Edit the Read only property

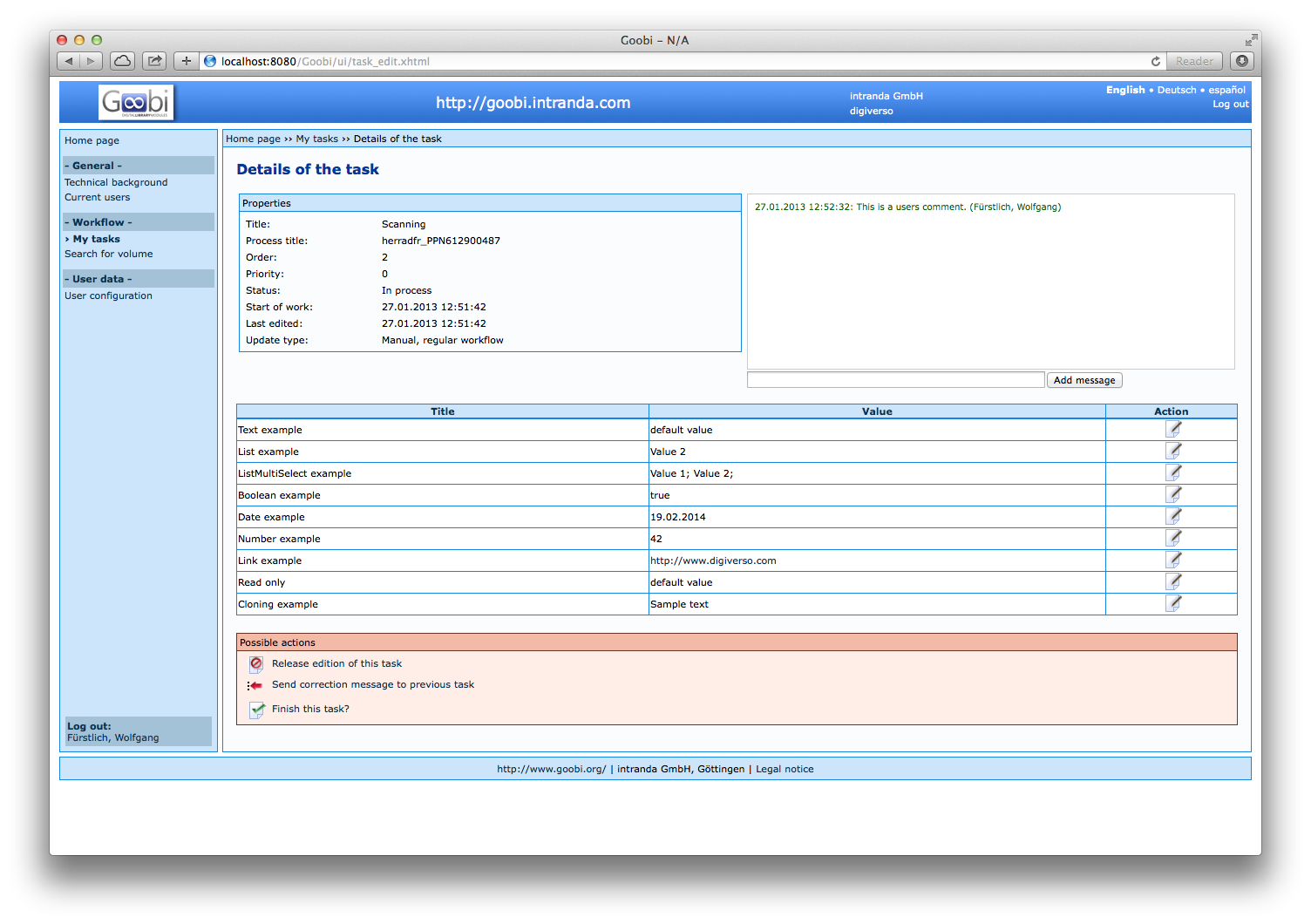1173,581
